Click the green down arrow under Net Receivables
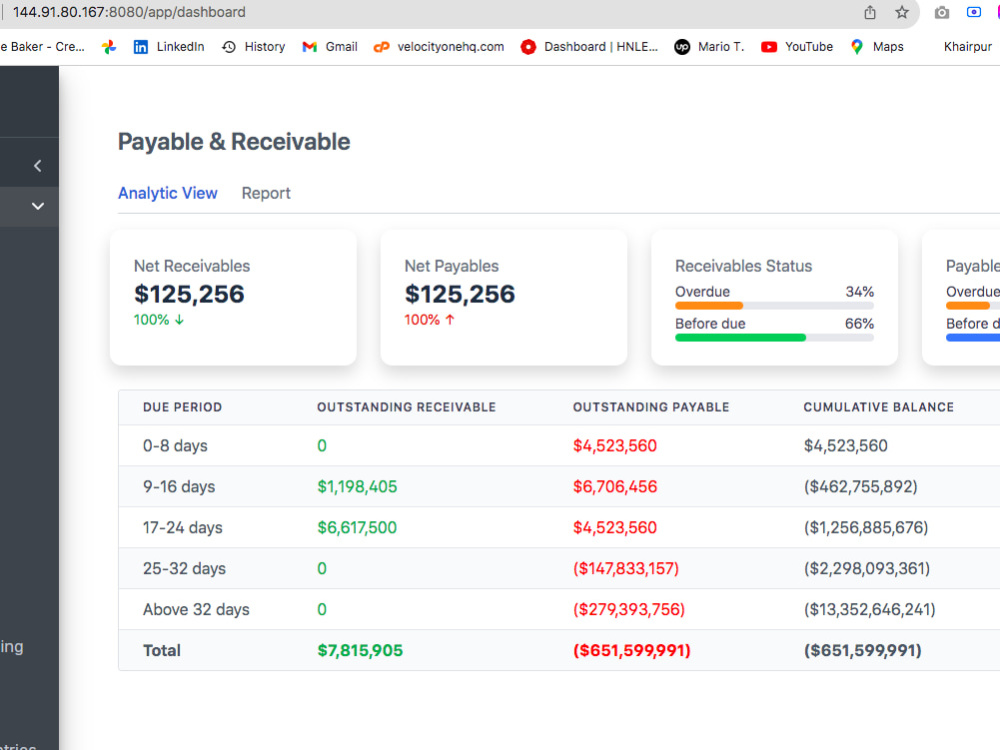 point(179,320)
